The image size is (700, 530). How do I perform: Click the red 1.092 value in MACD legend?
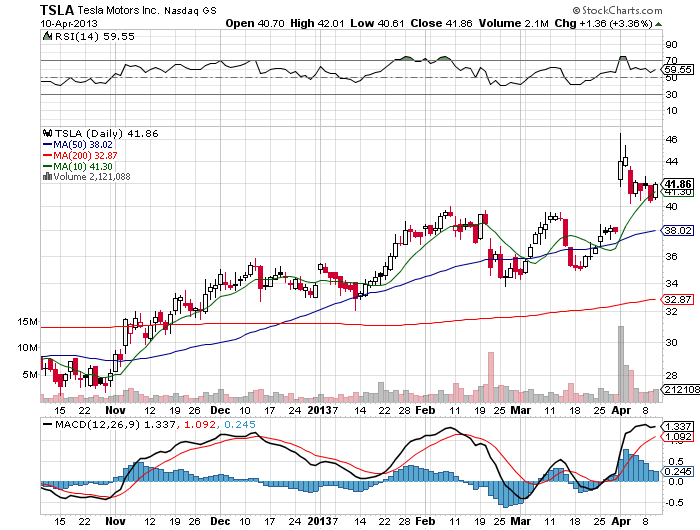(199, 424)
